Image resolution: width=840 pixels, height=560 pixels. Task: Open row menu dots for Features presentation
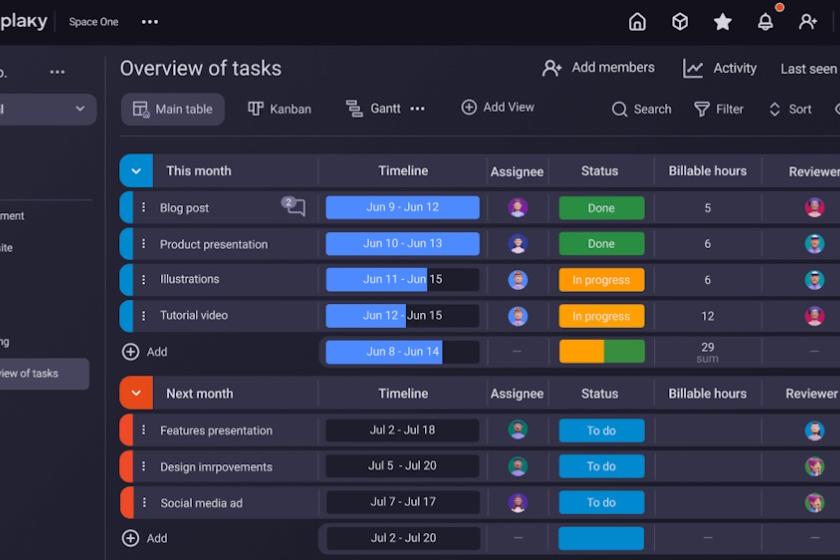click(x=144, y=430)
